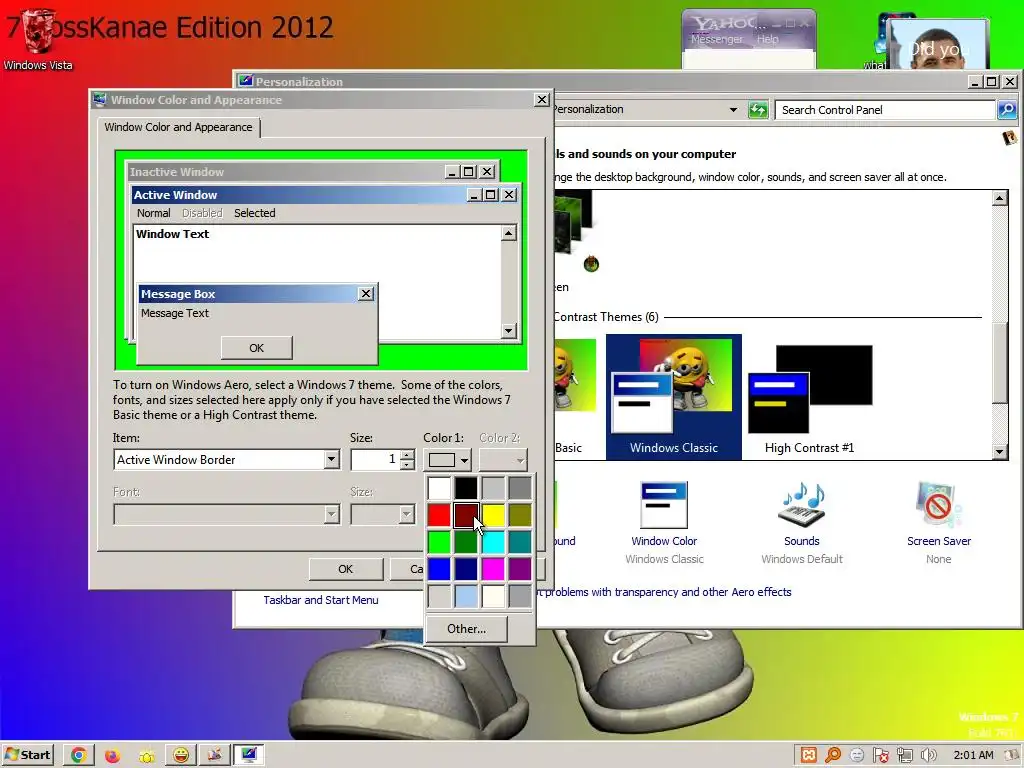Viewport: 1024px width, 768px height.
Task: Select the Window Color and Appearance tab
Action: coord(178,127)
